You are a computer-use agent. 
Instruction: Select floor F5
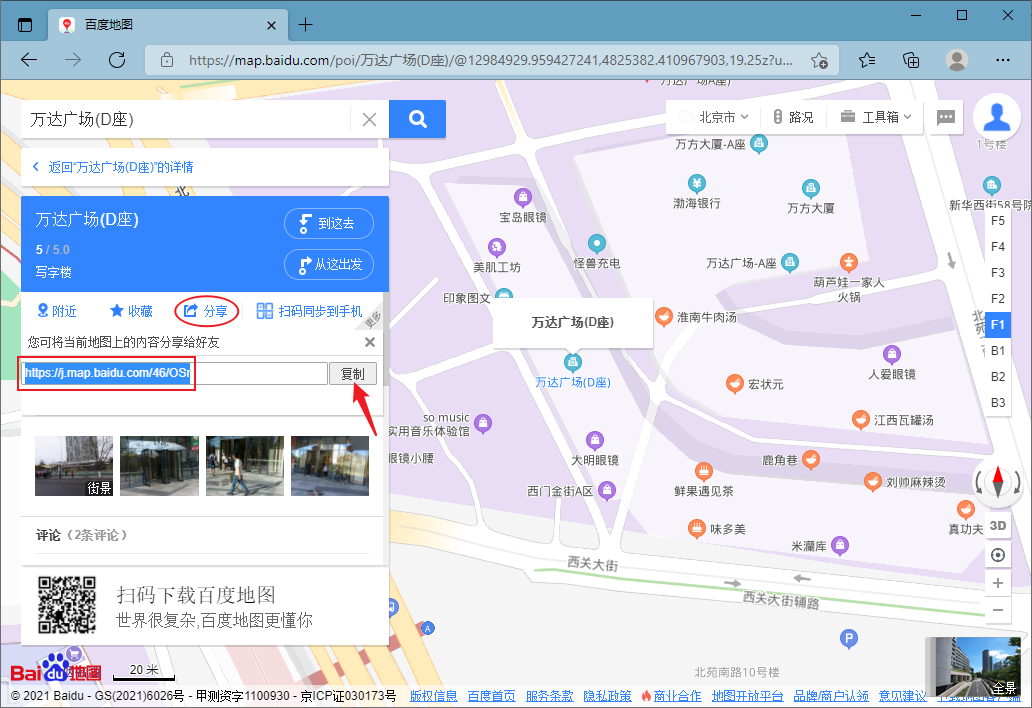998,220
